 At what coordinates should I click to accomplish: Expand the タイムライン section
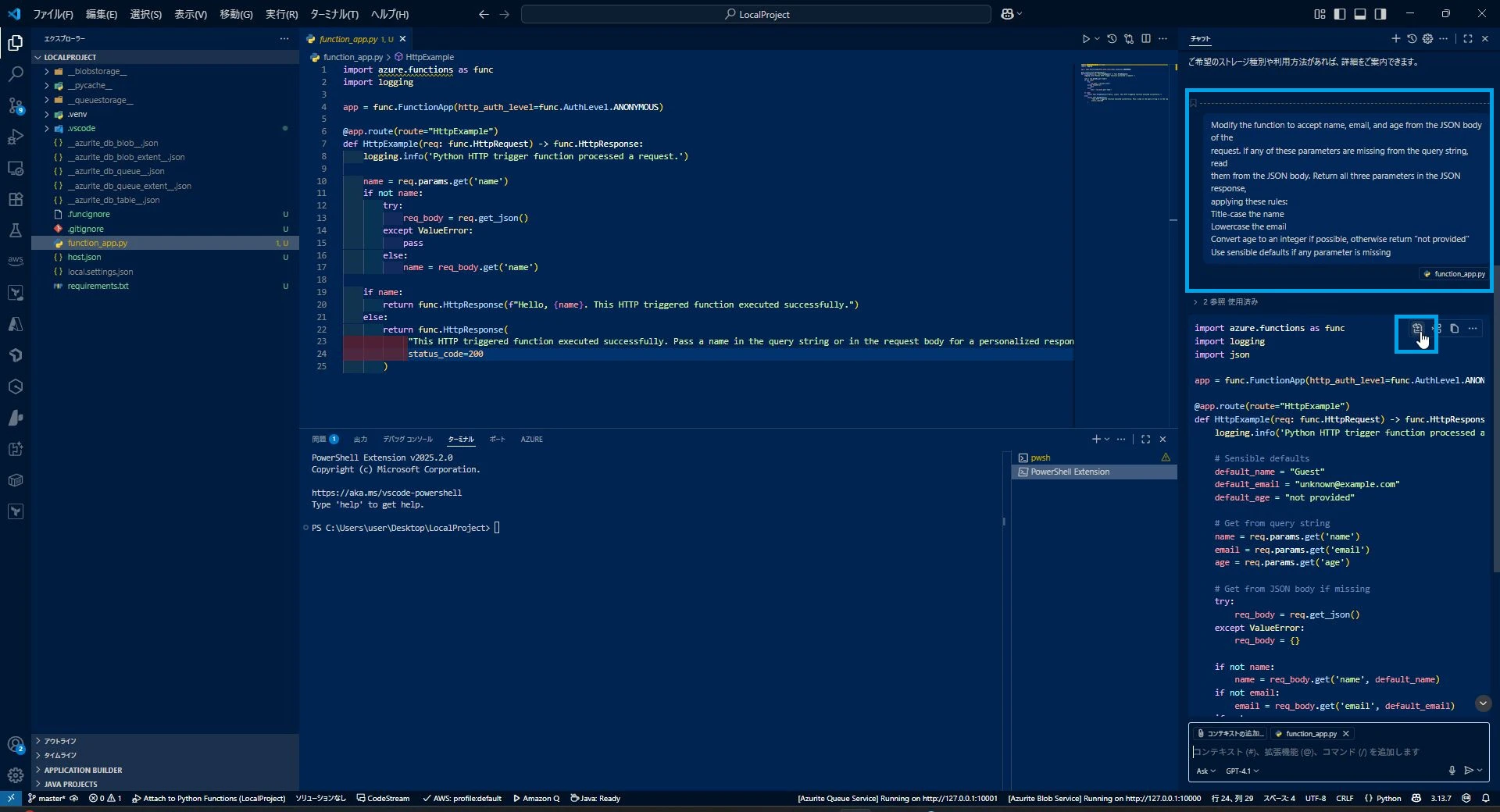tap(165, 755)
